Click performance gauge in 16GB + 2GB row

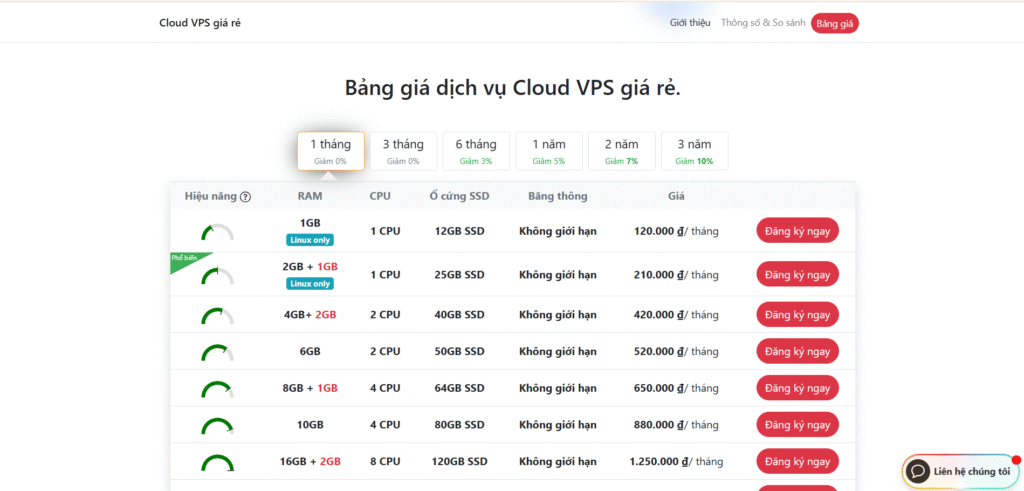(217, 463)
